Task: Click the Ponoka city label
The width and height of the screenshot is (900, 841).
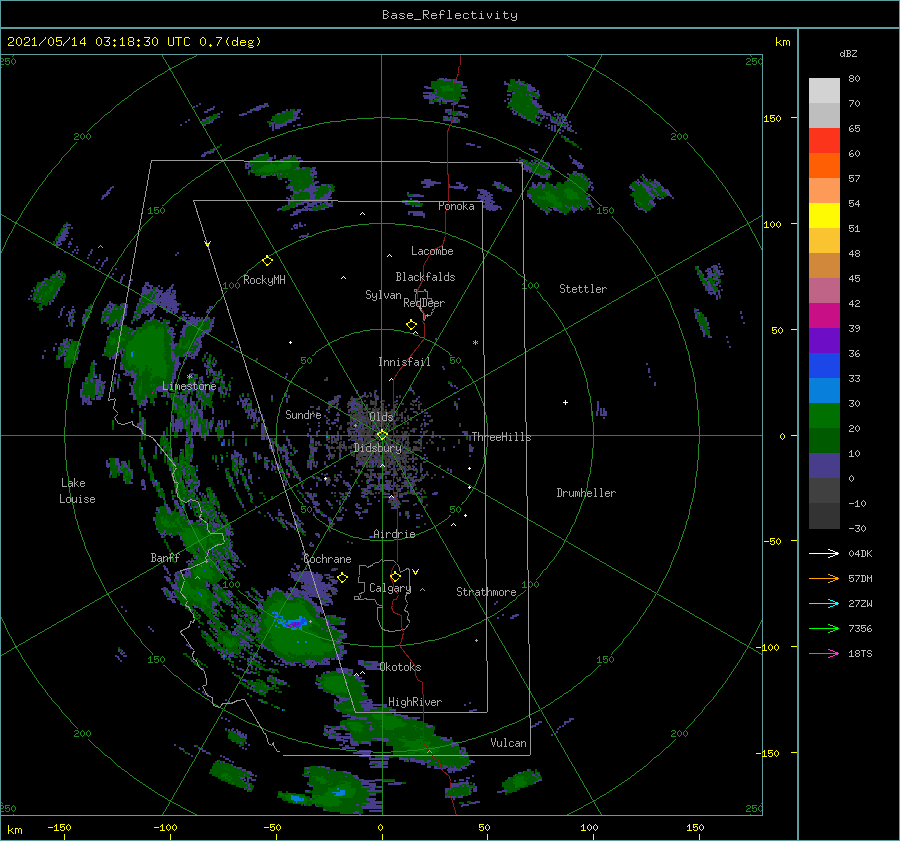Action: 456,206
